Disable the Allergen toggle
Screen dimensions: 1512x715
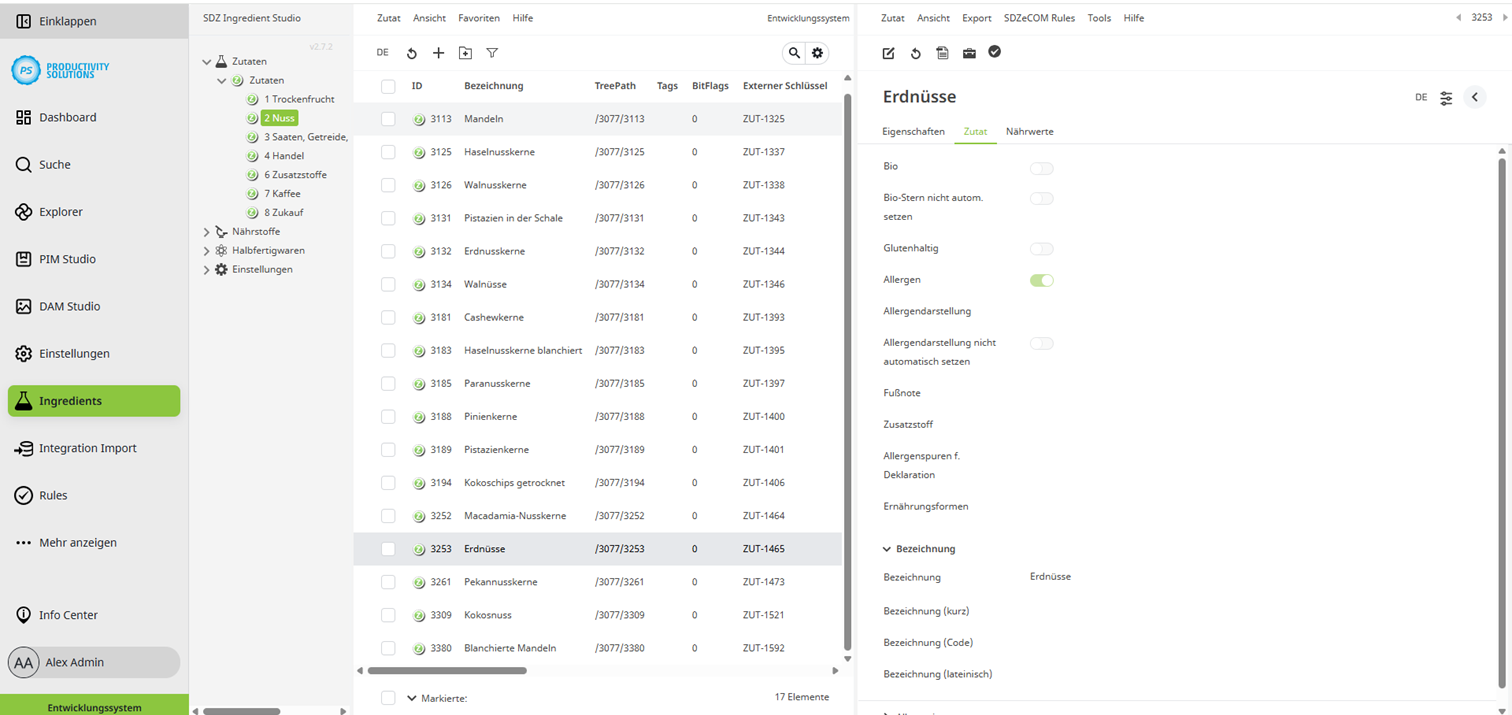pos(1041,280)
